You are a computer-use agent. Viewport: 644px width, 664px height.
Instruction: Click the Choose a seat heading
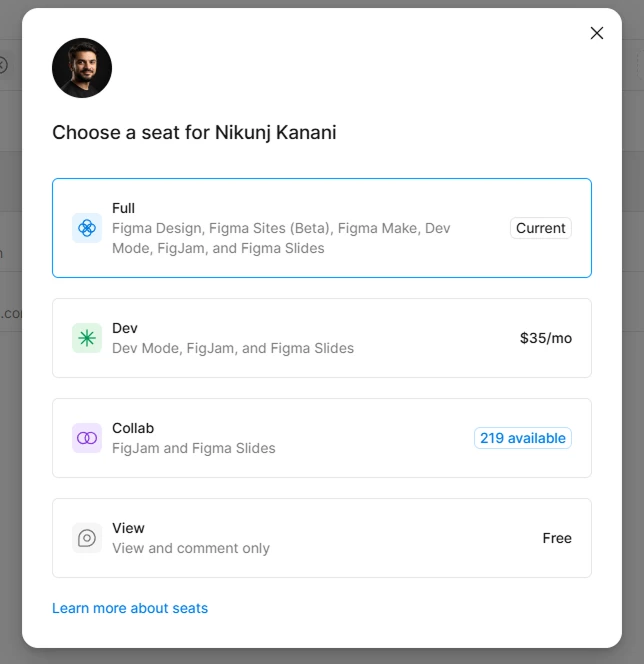pos(194,132)
